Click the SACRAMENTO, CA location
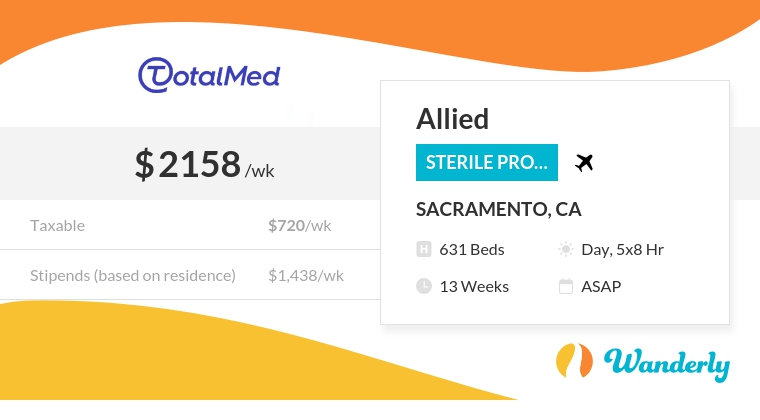This screenshot has height=420, width=760. click(x=499, y=209)
